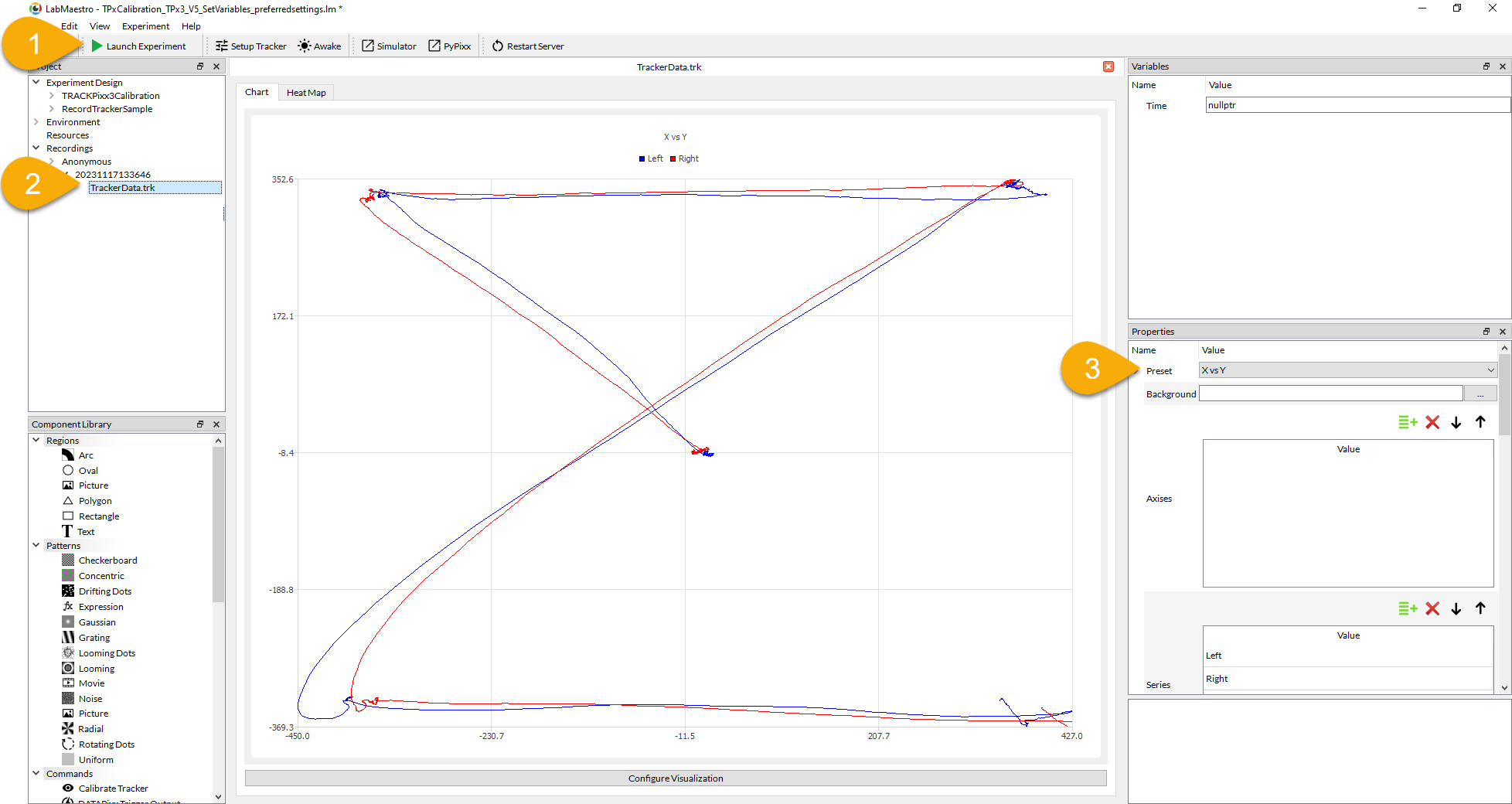Image resolution: width=1512 pixels, height=804 pixels.
Task: Click the Background browse button
Action: coord(1480,394)
